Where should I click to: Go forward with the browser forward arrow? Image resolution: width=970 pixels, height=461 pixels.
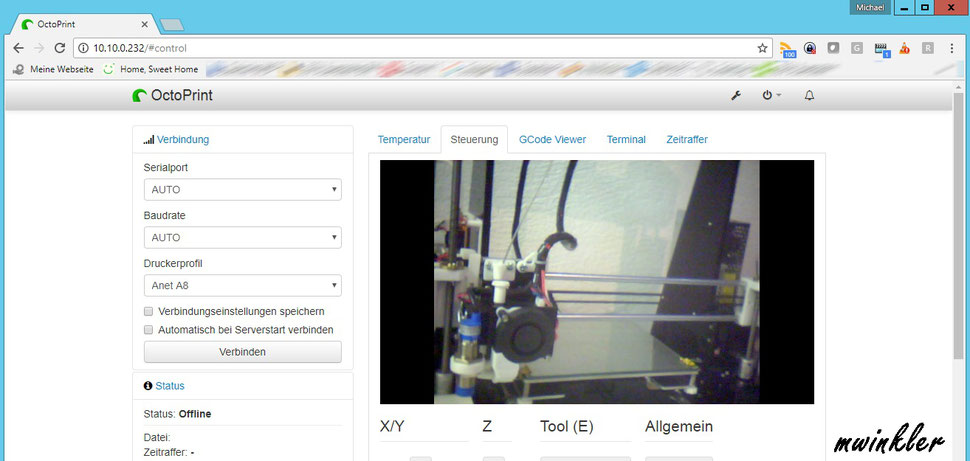39,48
